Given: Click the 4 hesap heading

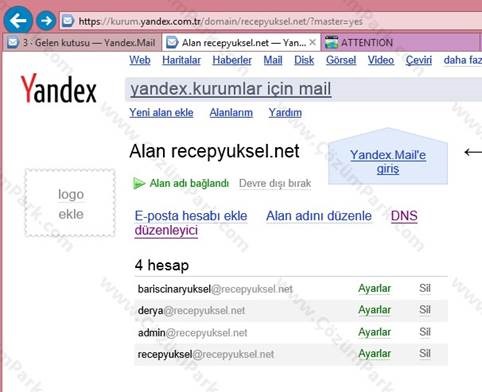Looking at the screenshot, I should click(x=162, y=266).
